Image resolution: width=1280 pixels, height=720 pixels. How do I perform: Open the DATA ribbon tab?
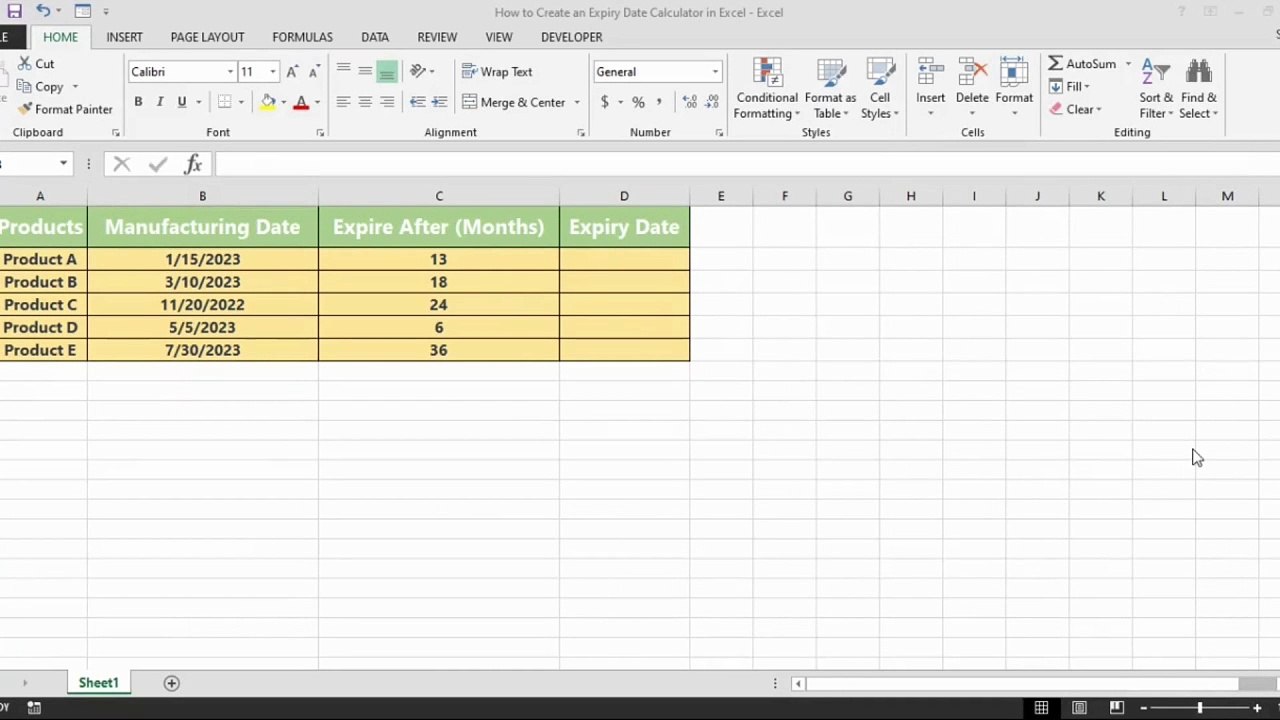tap(375, 37)
